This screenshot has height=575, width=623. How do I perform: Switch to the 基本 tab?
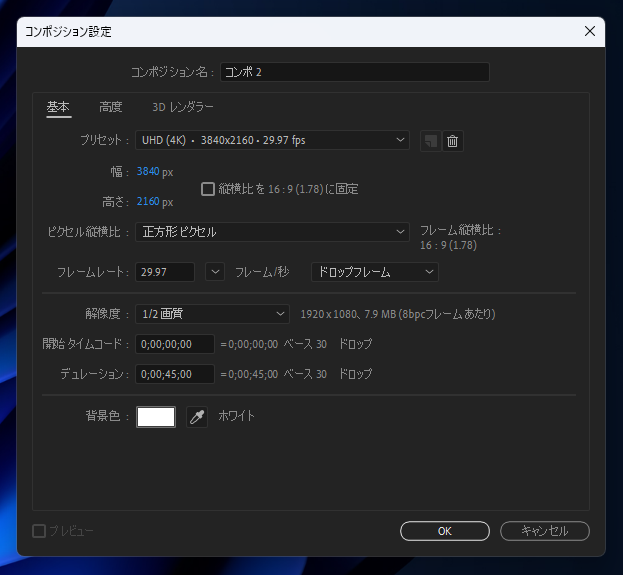[58, 107]
